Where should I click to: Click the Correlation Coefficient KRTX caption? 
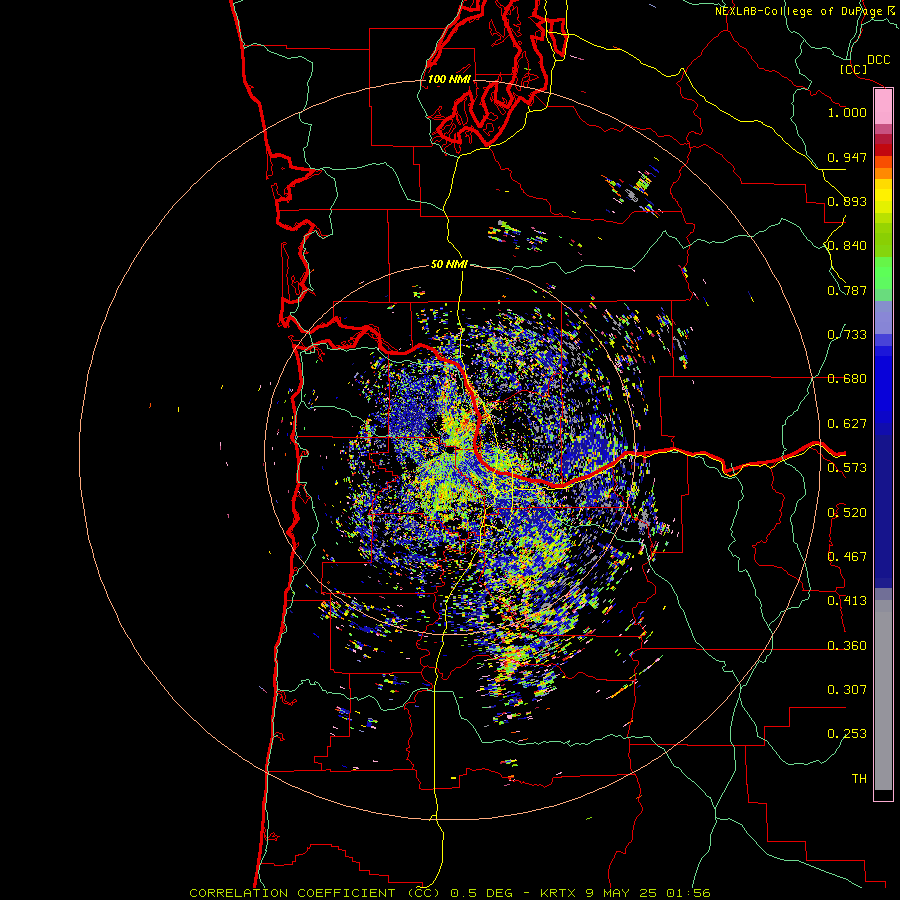pos(450,893)
